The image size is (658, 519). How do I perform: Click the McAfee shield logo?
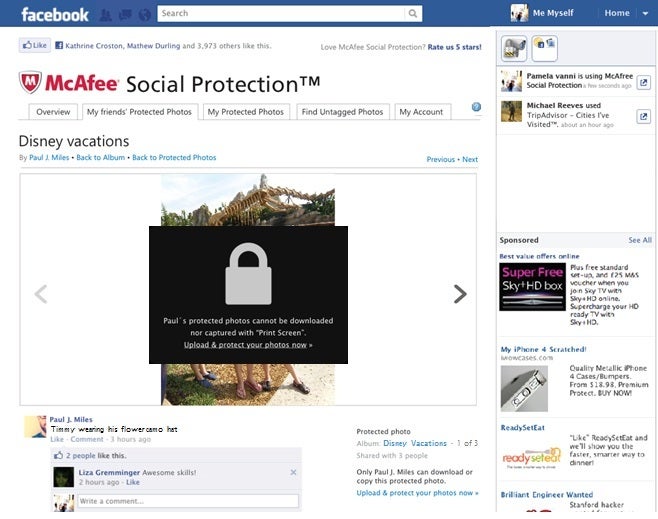30,82
